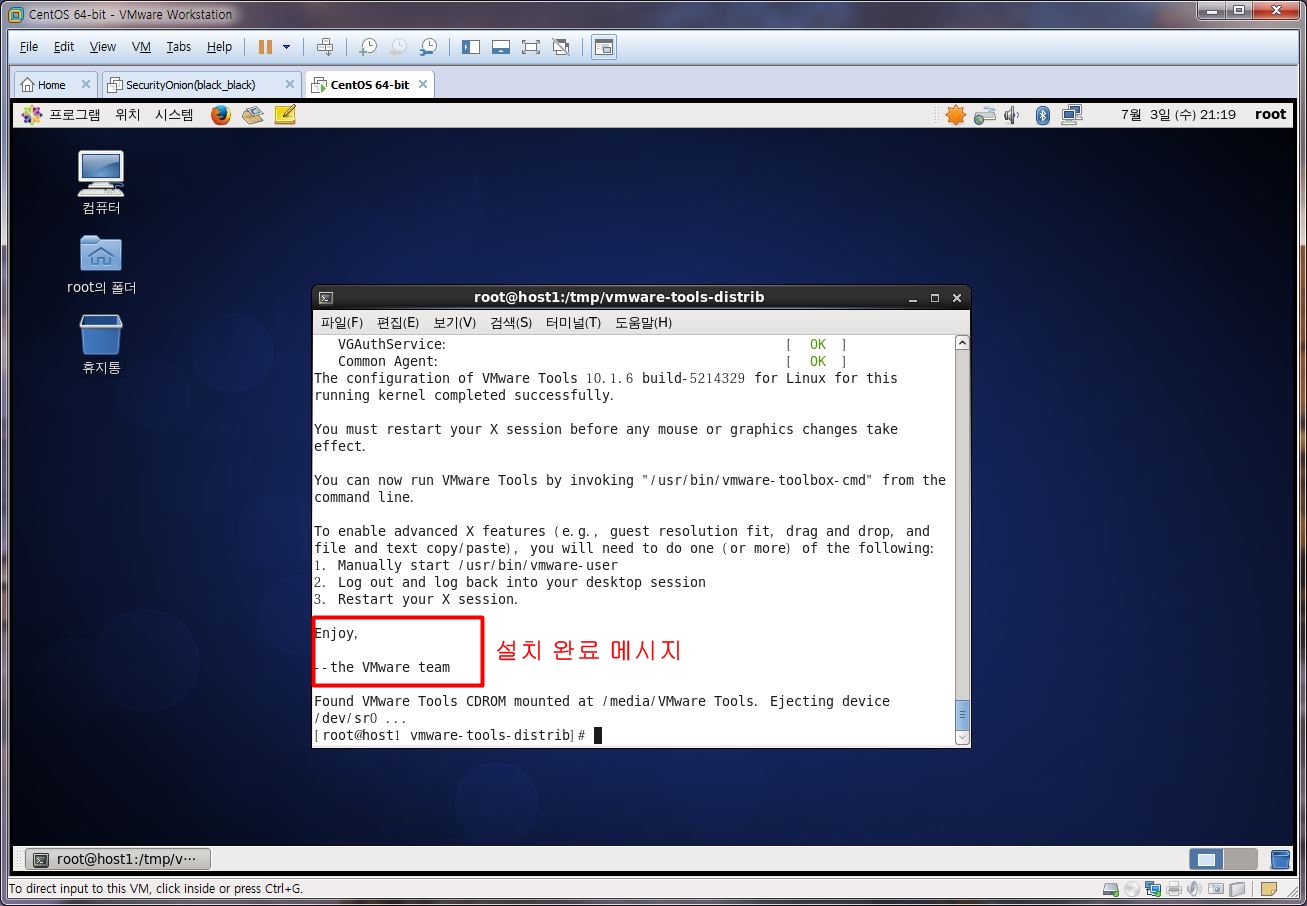Expand the power options dropdown arrow
The image size is (1307, 906).
[286, 47]
